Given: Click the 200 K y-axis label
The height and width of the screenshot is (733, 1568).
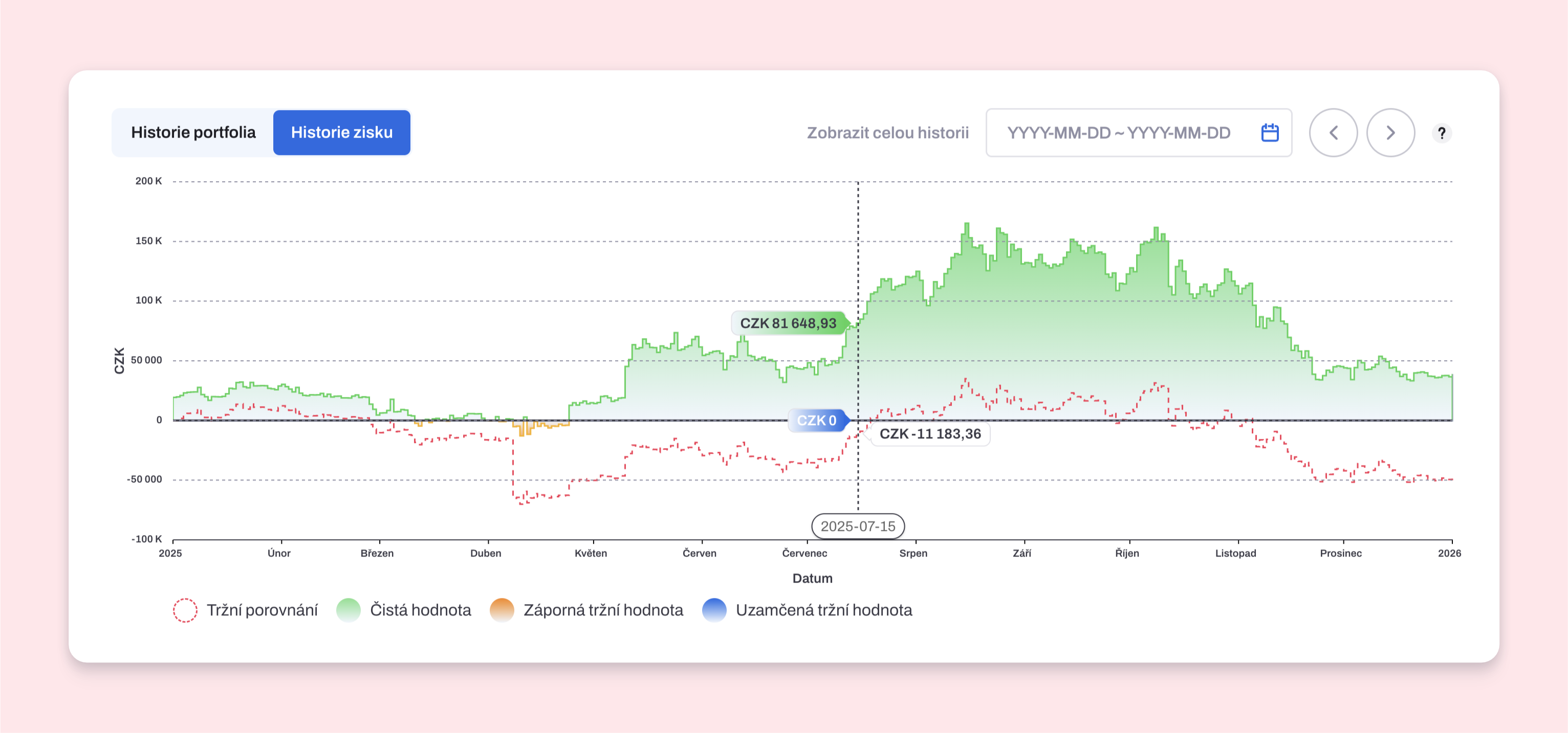Looking at the screenshot, I should point(148,181).
